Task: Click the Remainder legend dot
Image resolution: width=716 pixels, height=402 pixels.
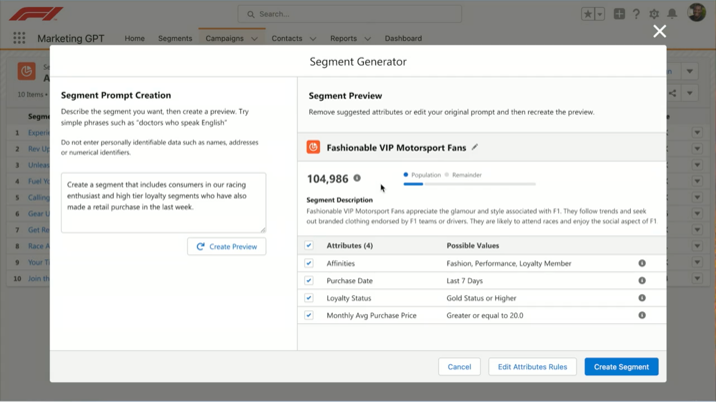Action: 447,175
